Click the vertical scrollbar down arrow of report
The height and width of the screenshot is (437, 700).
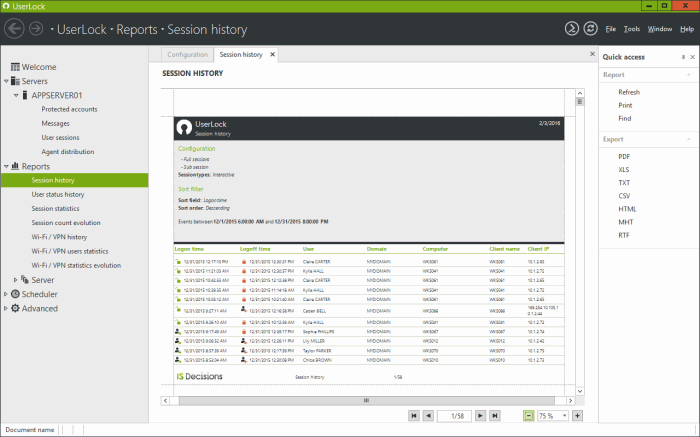579,391
